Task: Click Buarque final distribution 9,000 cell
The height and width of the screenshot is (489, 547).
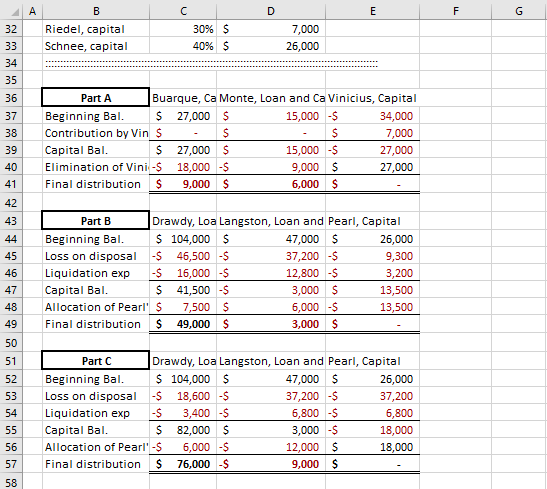Action: pyautogui.click(x=183, y=184)
